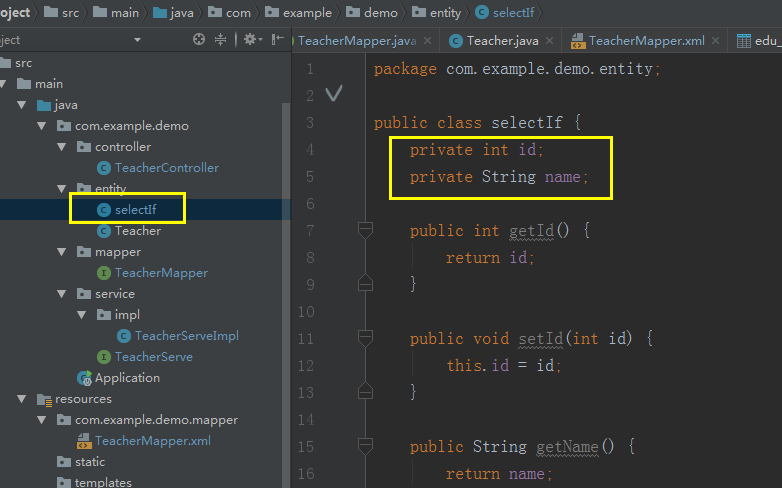
Task: Collapse the controller package
Action: tap(62, 147)
